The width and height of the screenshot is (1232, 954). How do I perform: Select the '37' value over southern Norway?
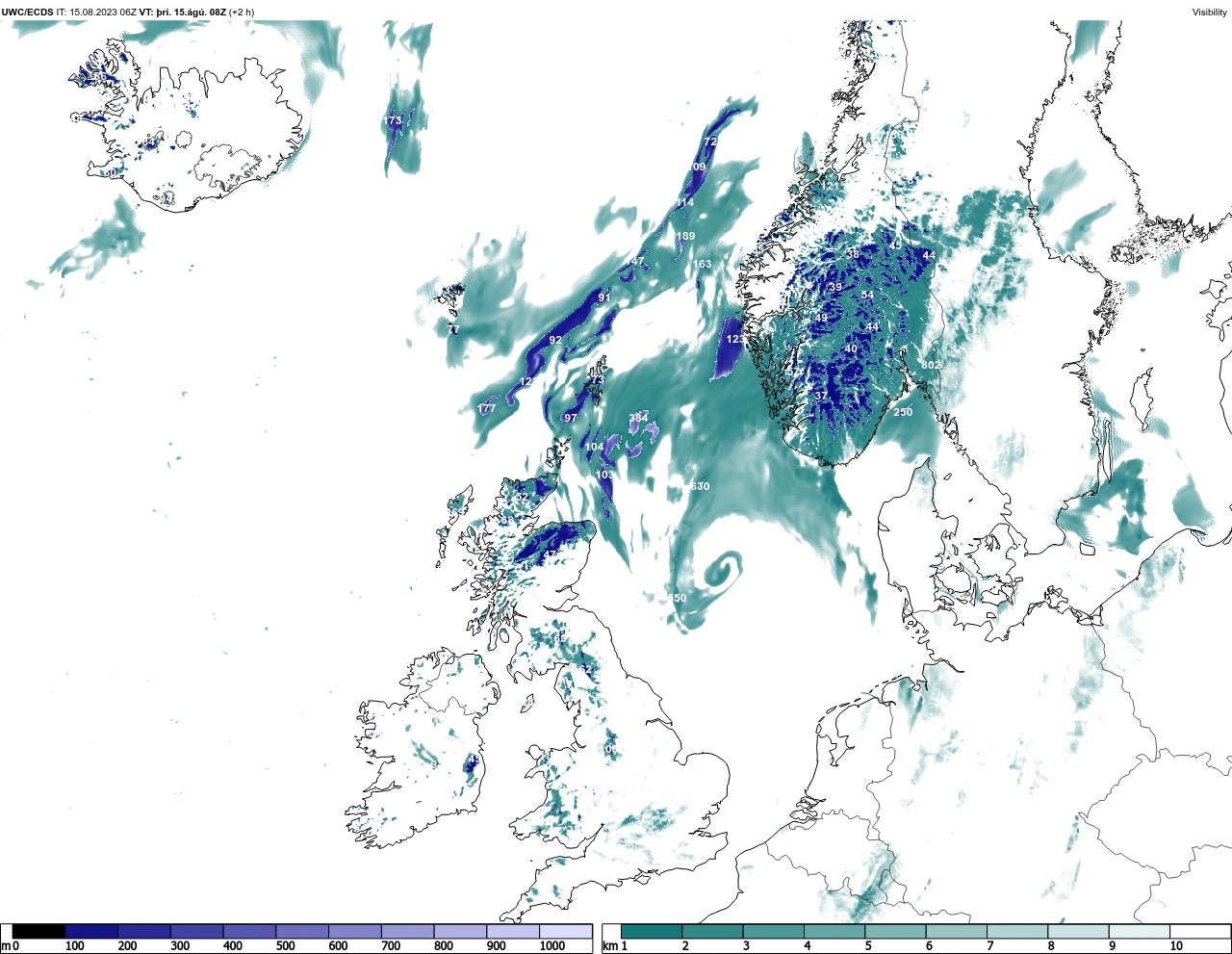coord(821,396)
